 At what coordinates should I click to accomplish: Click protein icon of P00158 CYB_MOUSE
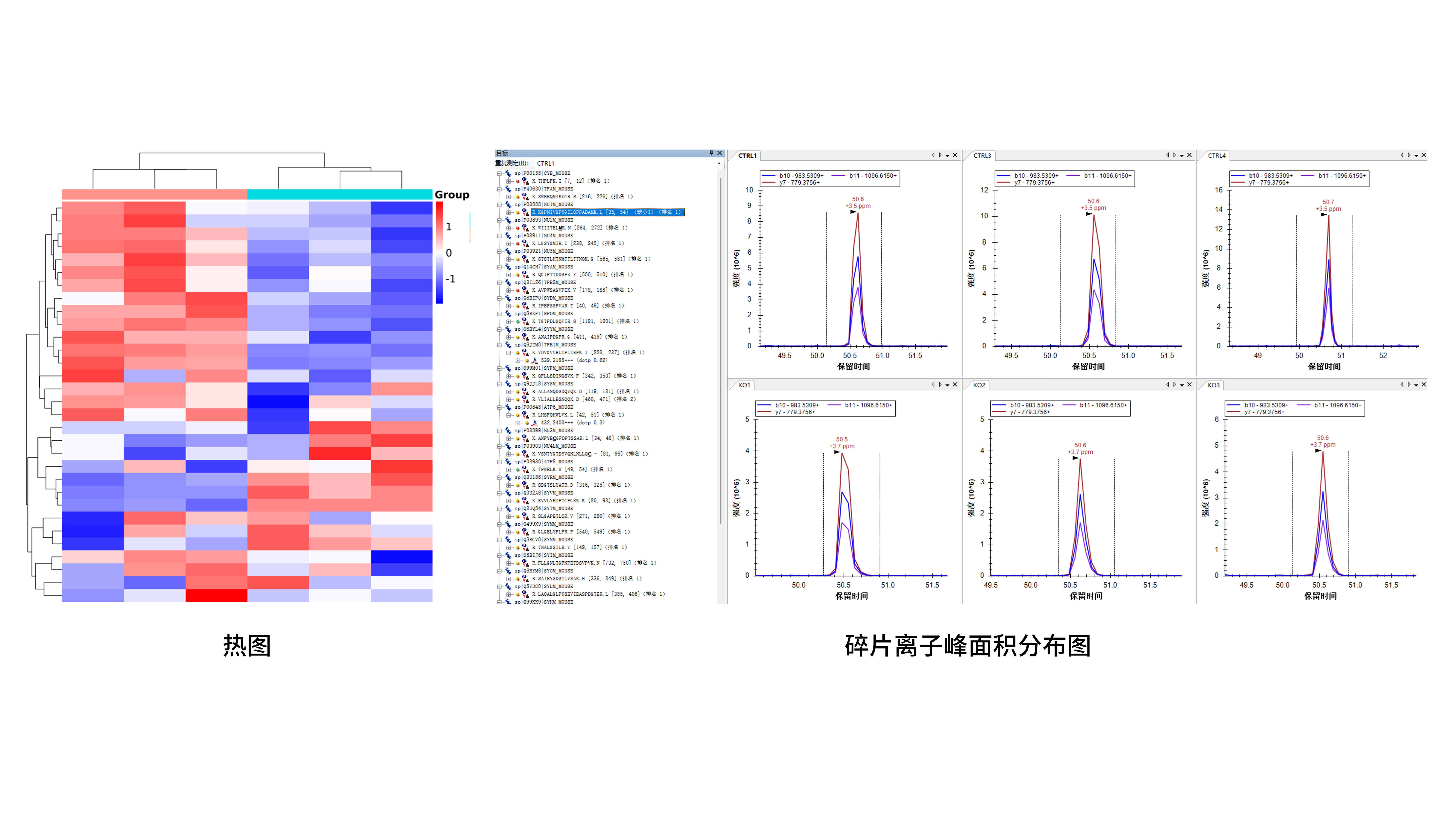508,174
